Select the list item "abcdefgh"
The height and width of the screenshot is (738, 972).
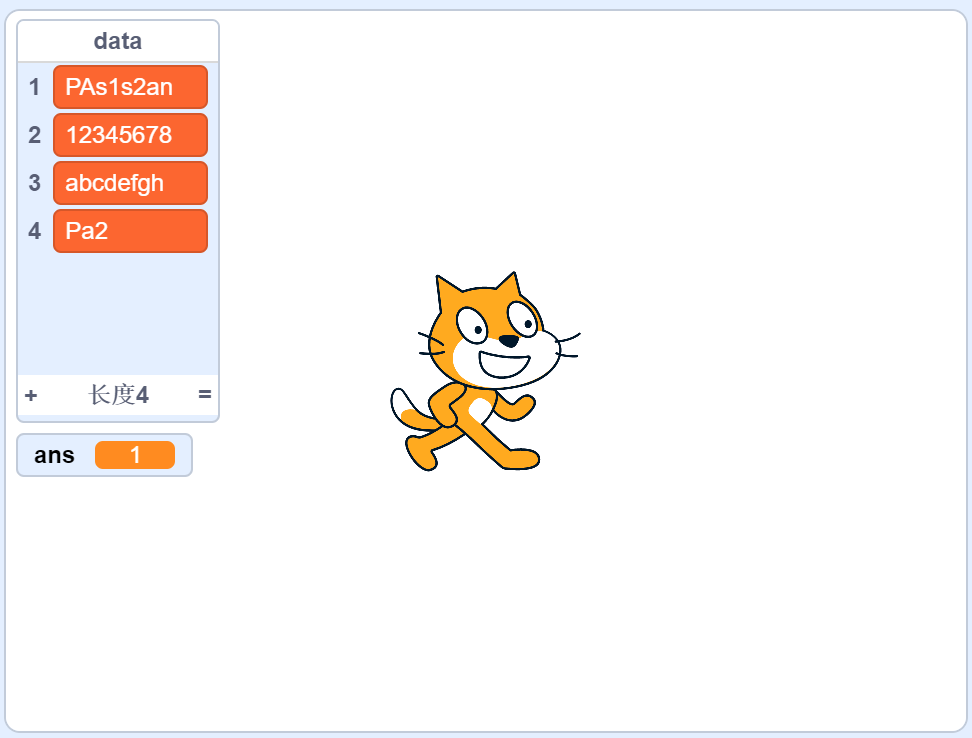(x=130, y=183)
